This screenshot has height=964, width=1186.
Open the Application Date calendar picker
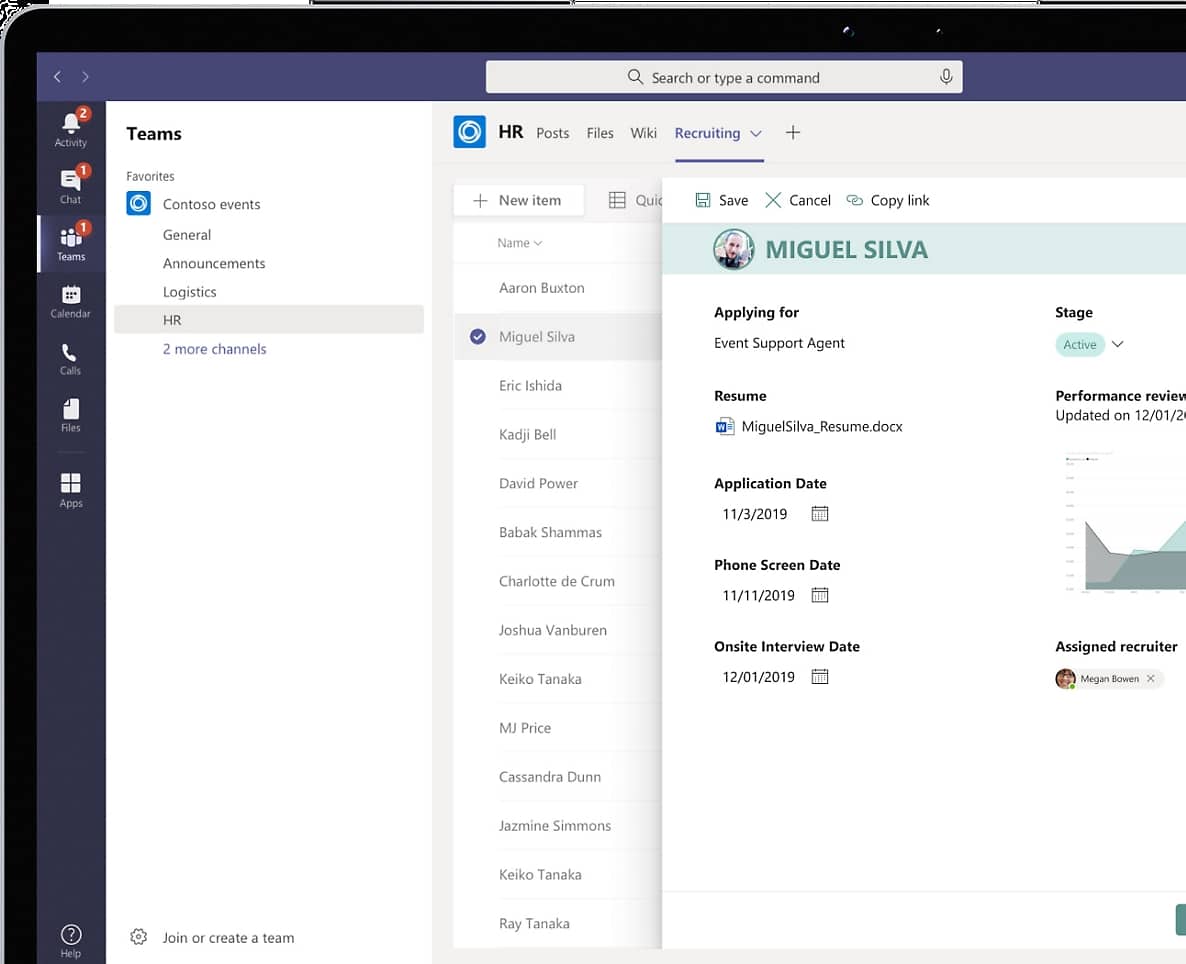[820, 514]
